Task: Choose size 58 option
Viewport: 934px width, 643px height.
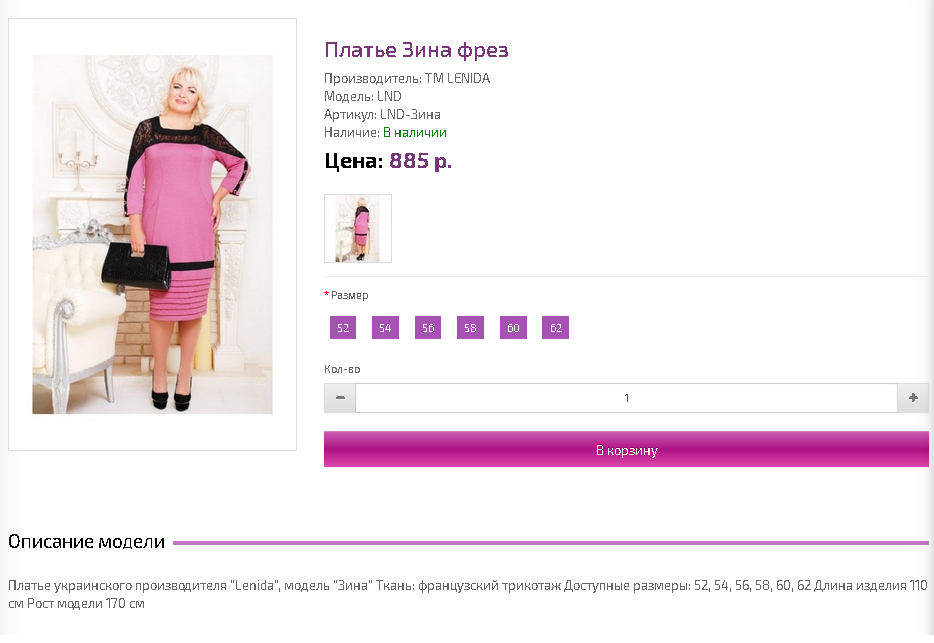Action: pyautogui.click(x=471, y=328)
